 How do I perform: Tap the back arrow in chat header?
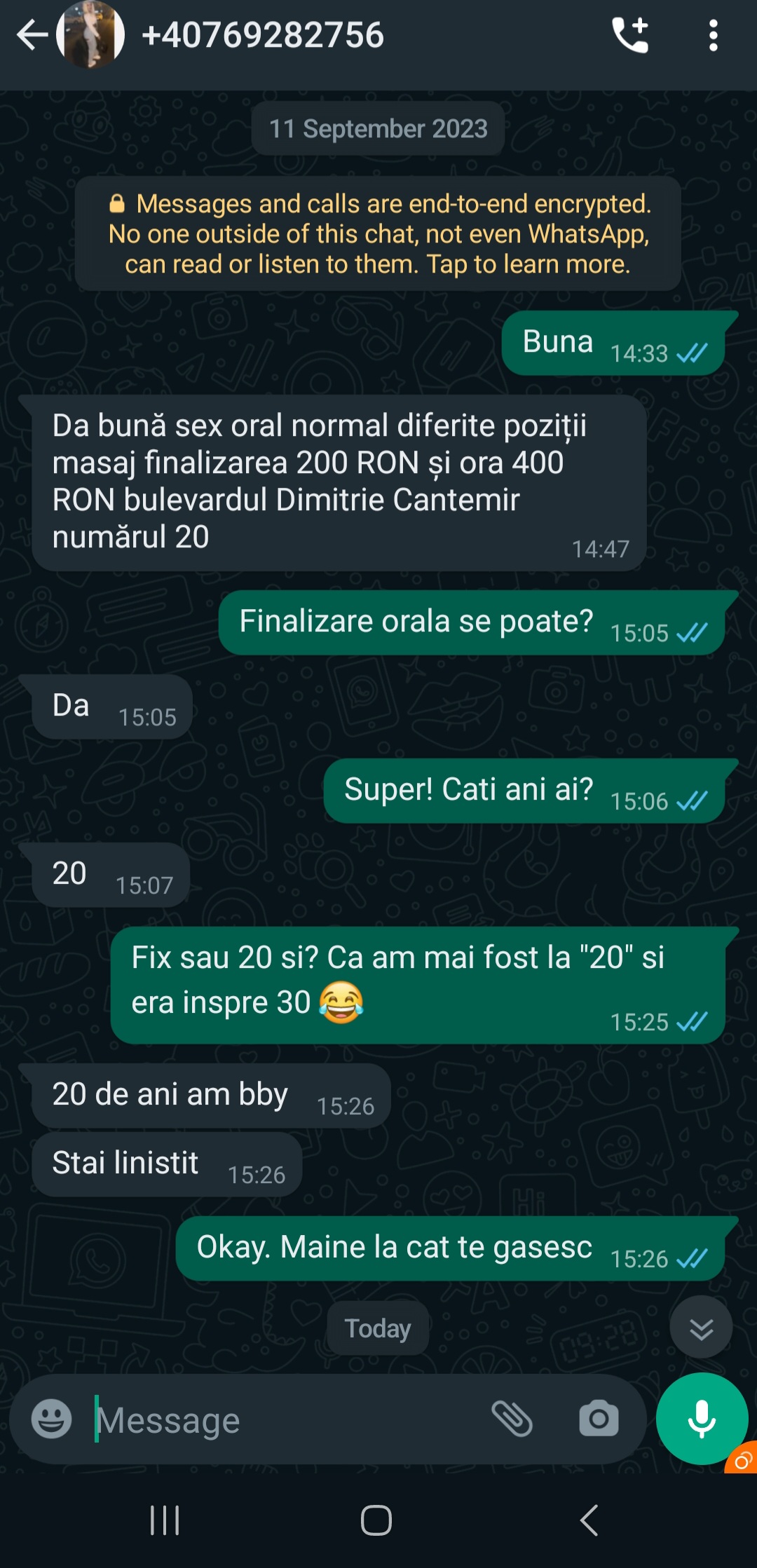click(x=32, y=35)
